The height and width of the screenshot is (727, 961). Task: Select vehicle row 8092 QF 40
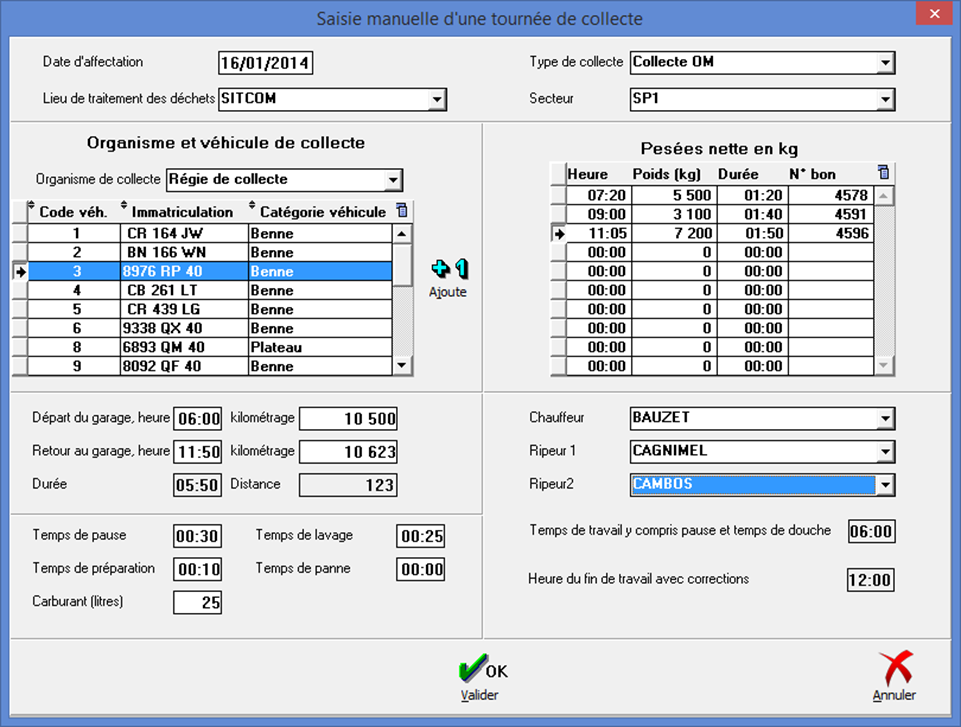(x=210, y=366)
